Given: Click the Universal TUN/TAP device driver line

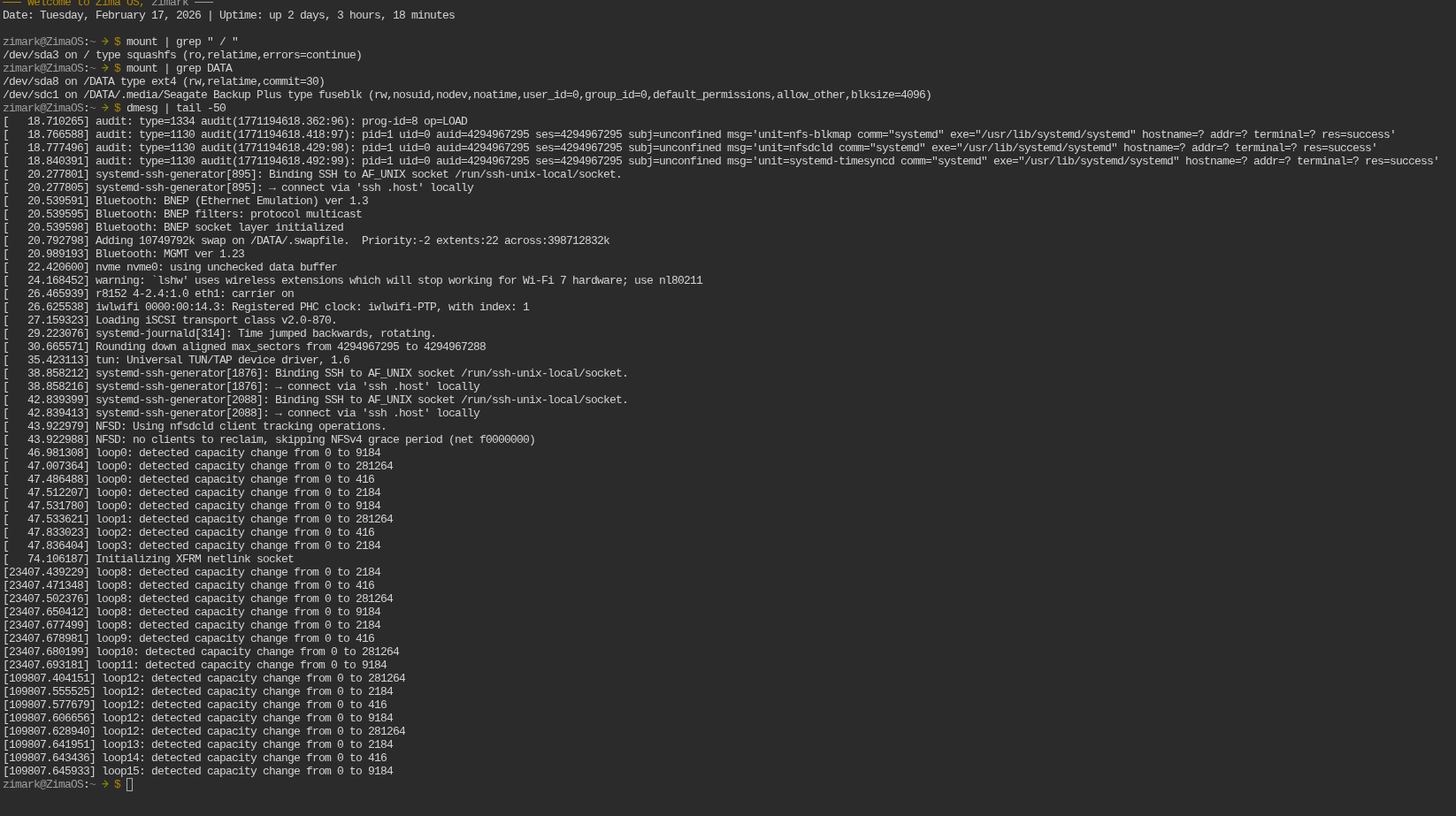Looking at the screenshot, I should [222, 360].
